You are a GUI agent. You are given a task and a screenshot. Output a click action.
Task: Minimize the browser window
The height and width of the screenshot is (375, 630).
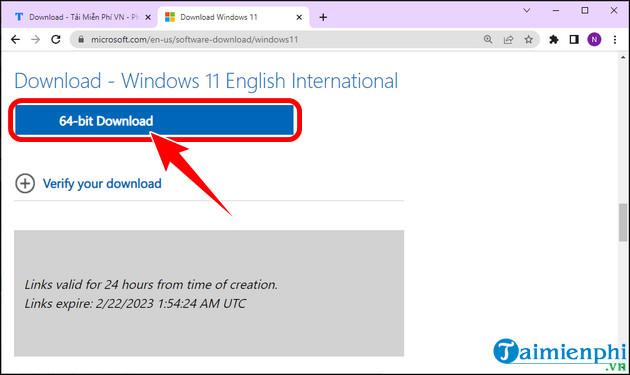[556, 10]
